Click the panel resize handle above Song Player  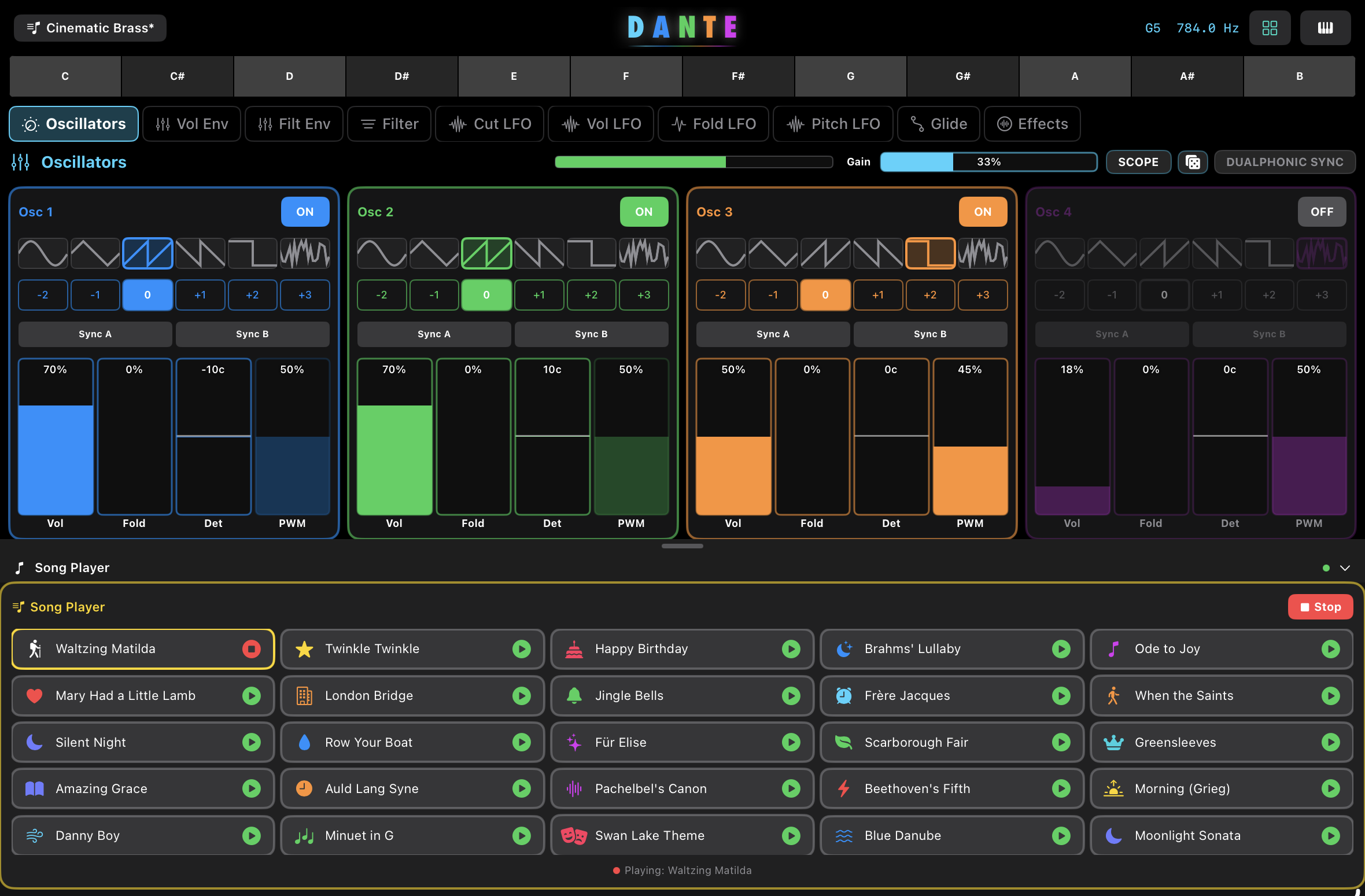pos(682,545)
